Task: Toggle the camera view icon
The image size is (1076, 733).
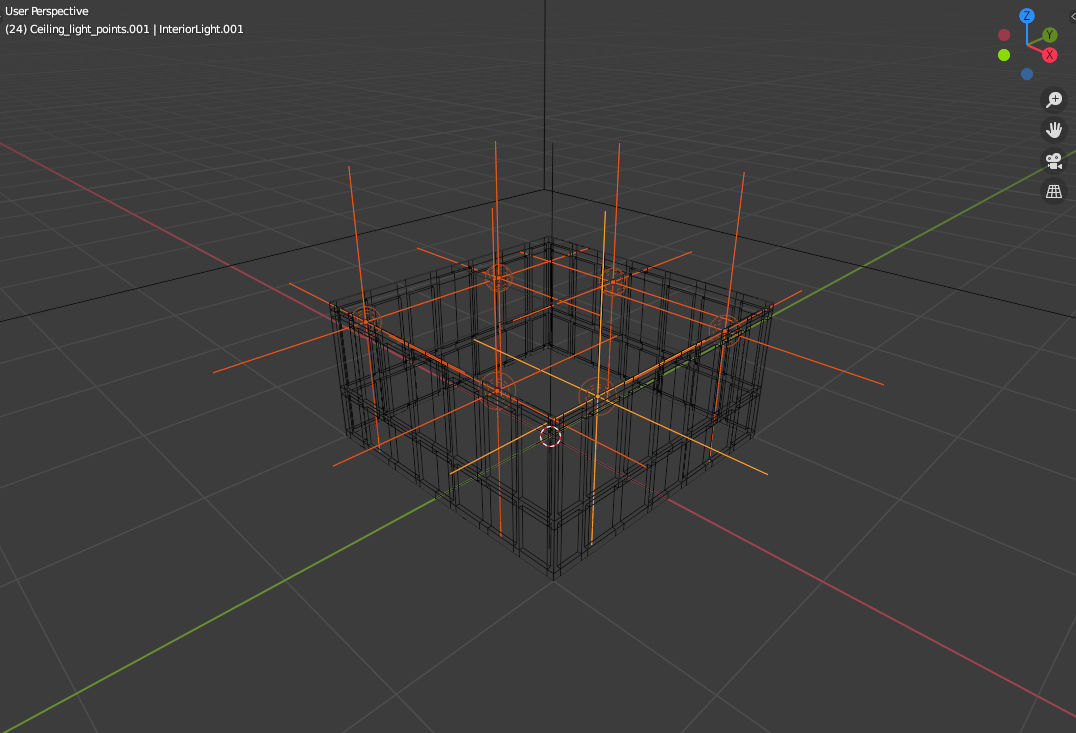Action: [x=1053, y=161]
